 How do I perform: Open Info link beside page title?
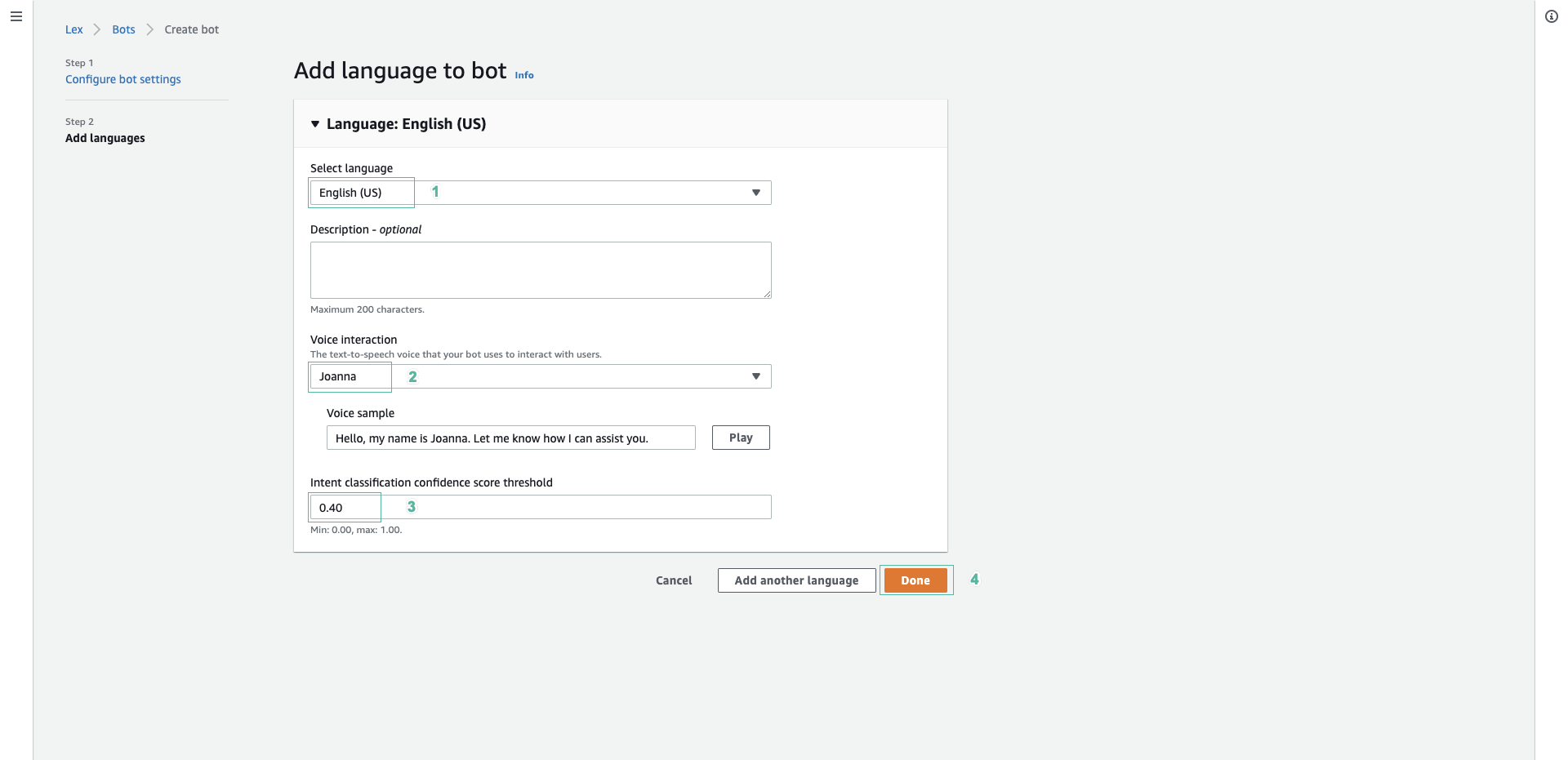[x=524, y=75]
